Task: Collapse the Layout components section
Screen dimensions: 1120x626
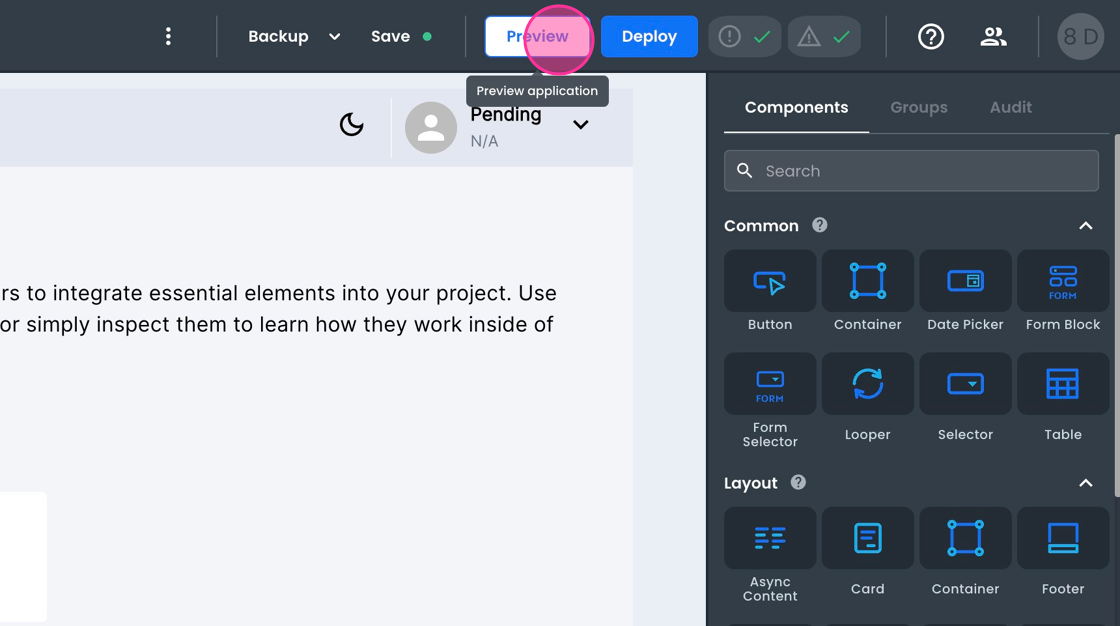Action: [x=1085, y=483]
